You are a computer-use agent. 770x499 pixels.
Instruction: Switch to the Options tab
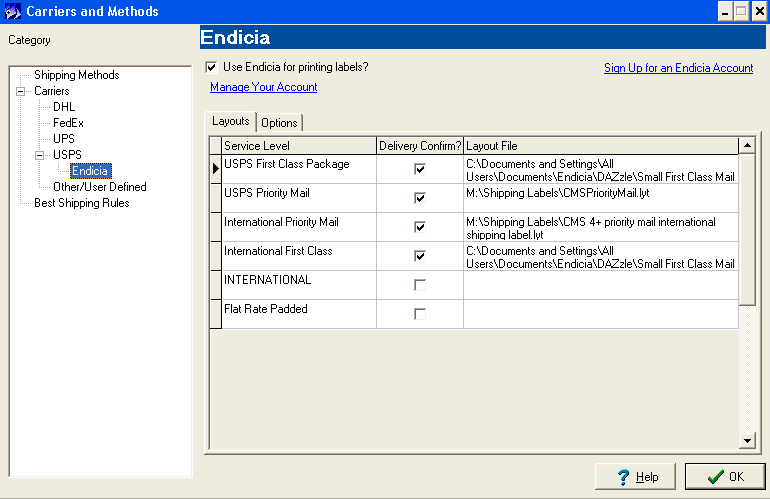click(279, 123)
